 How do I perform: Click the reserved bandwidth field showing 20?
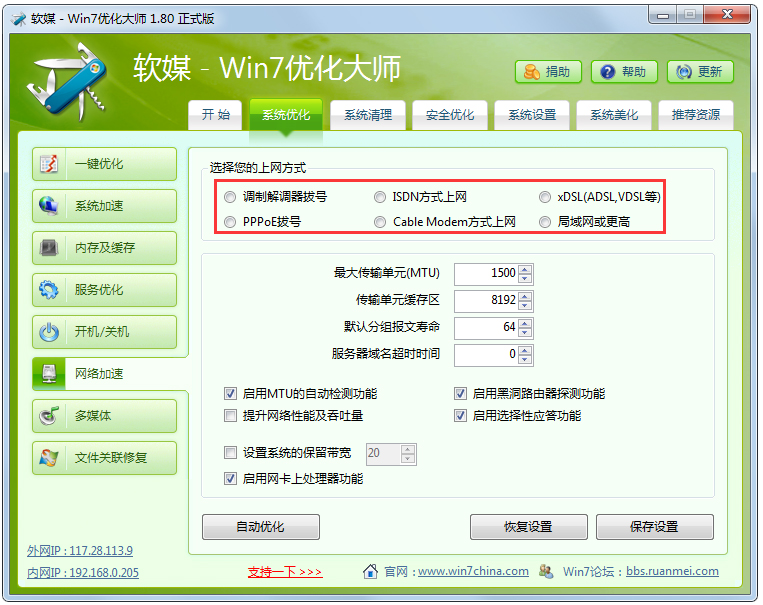tap(384, 454)
